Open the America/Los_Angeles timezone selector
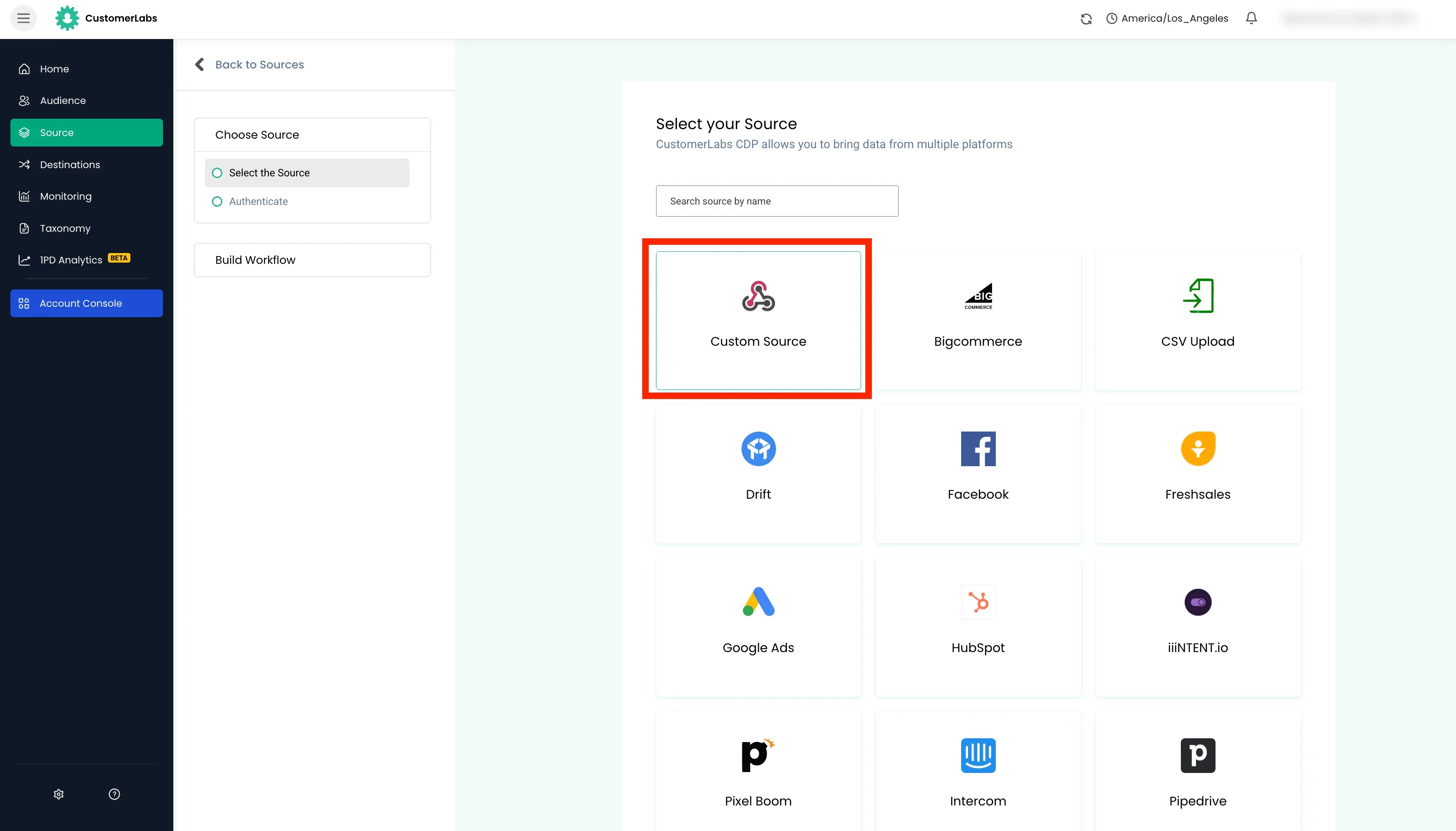 (1167, 18)
